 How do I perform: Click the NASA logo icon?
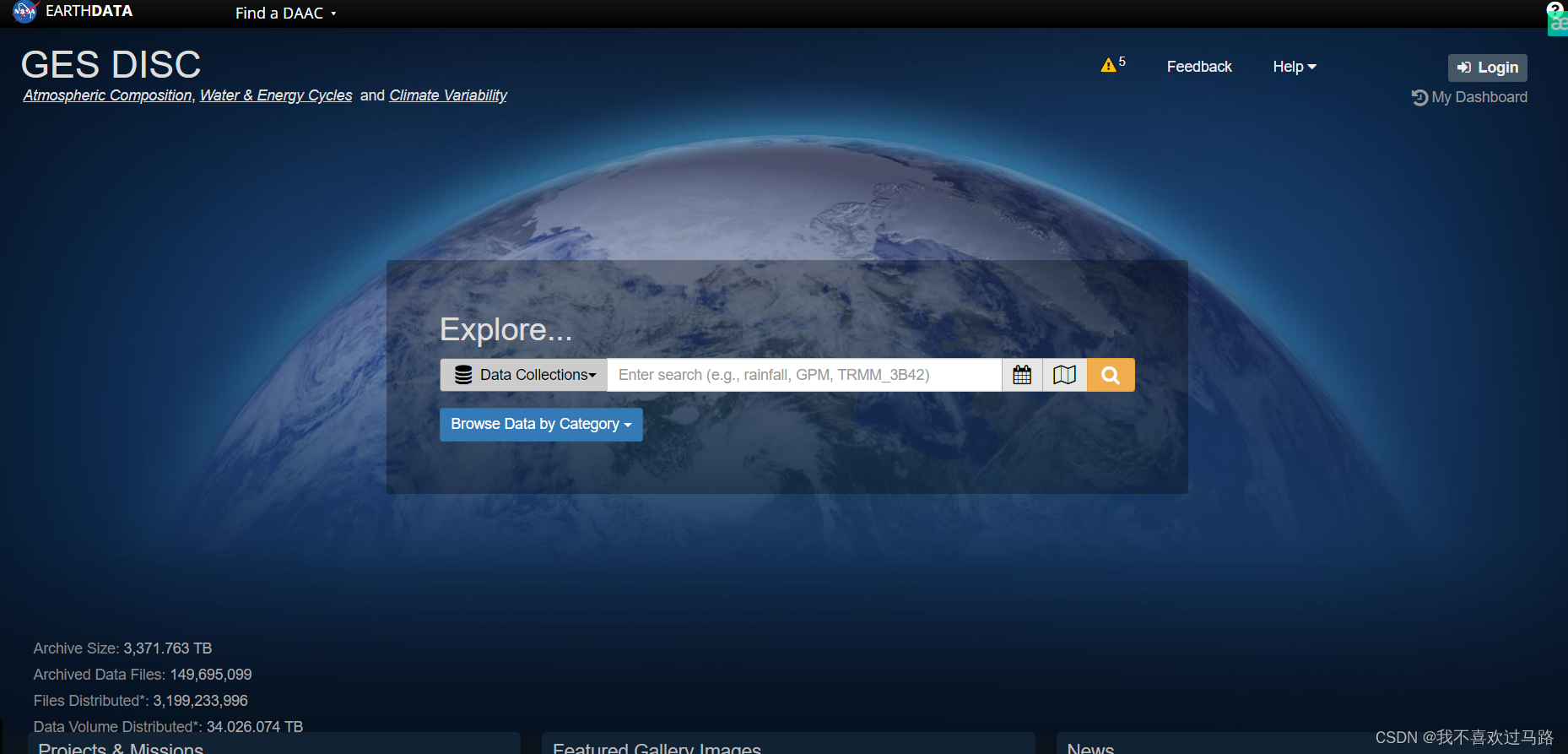25,12
